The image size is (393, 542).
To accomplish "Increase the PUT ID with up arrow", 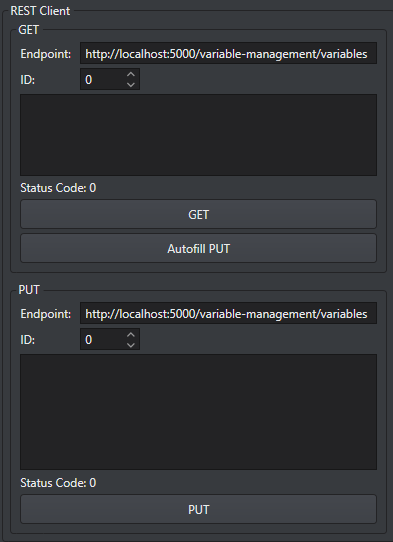I will click(x=131, y=335).
